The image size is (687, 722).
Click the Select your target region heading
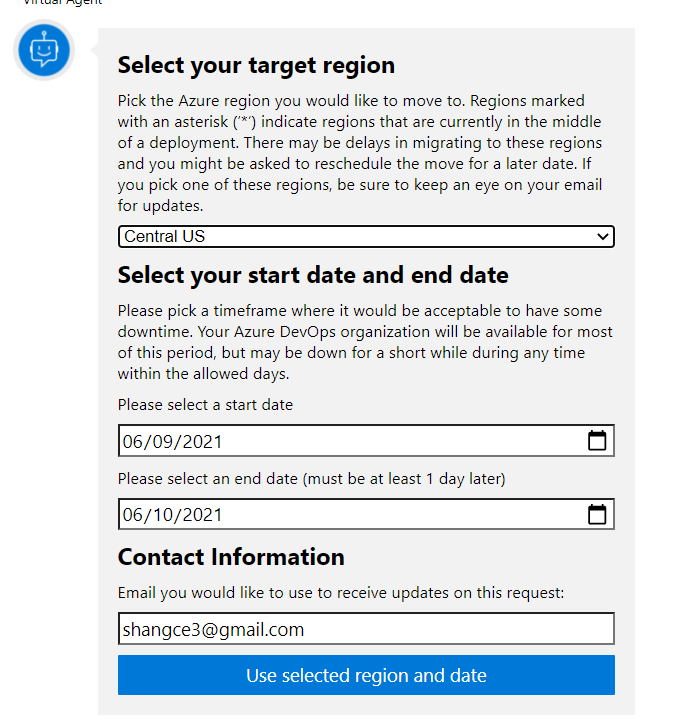tap(256, 65)
